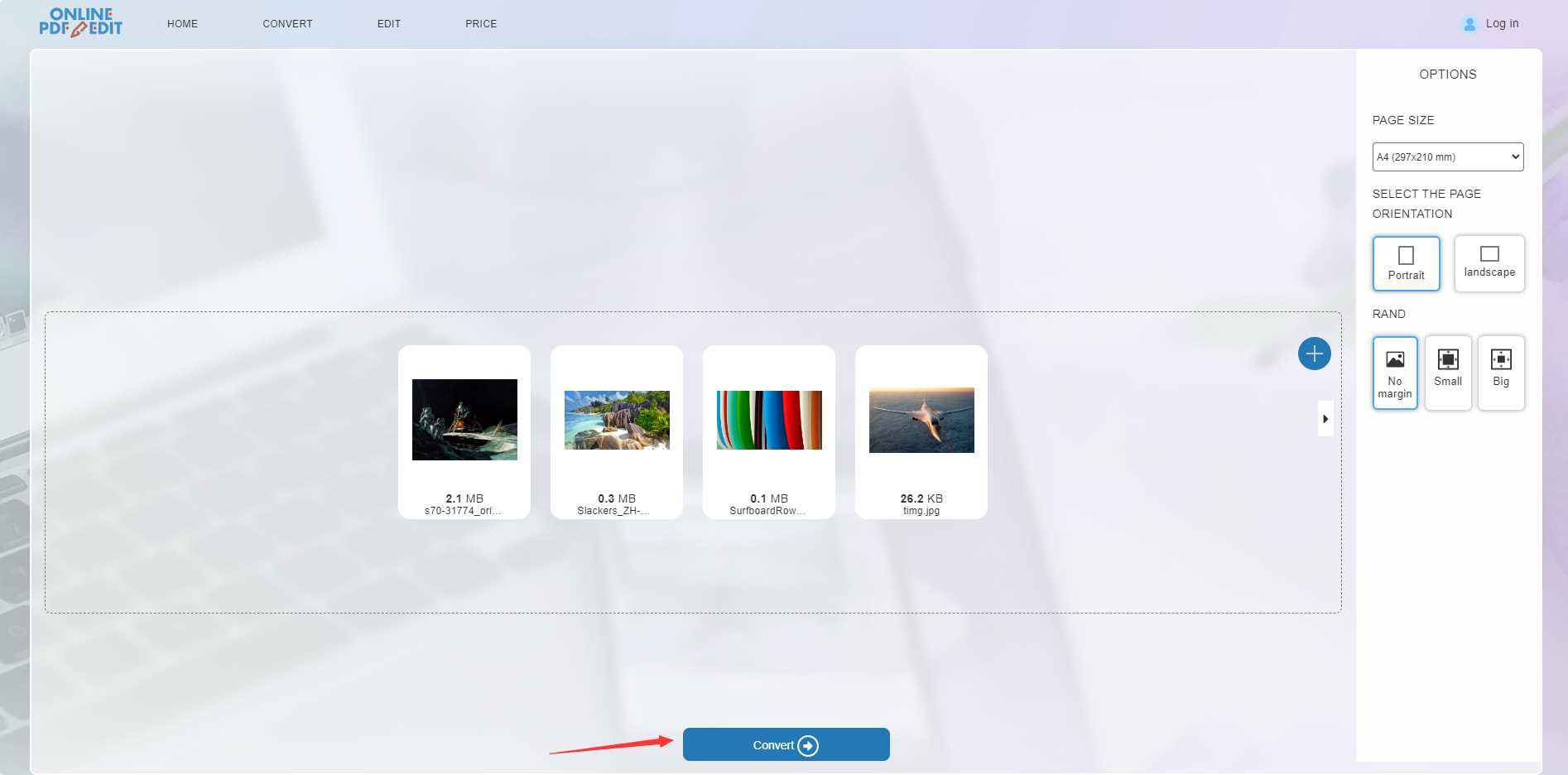Navigate to the EDIT menu item
This screenshot has height=775, width=1568.
coord(388,23)
